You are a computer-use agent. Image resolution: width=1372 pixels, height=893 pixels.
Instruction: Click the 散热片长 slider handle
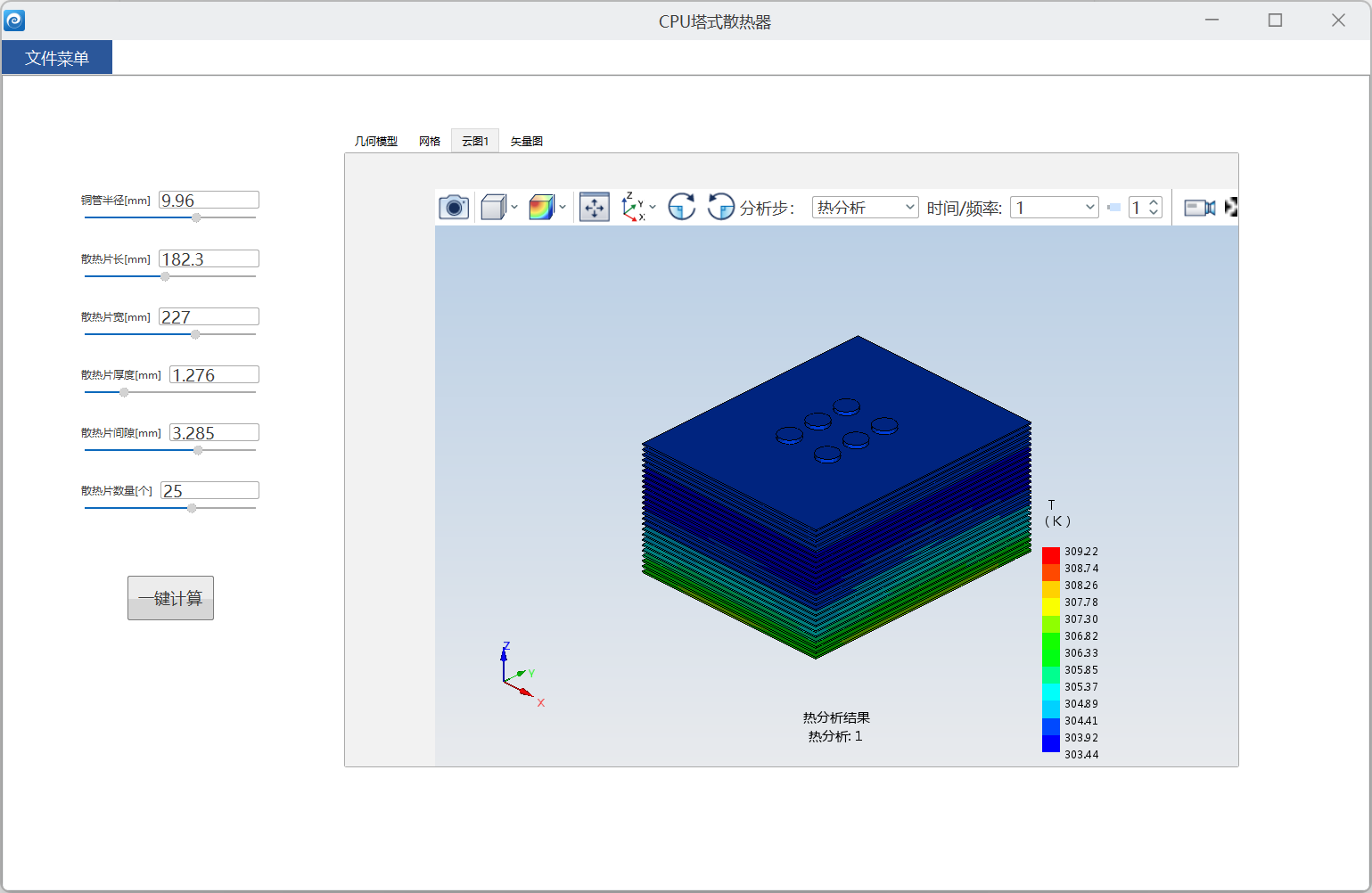165,276
